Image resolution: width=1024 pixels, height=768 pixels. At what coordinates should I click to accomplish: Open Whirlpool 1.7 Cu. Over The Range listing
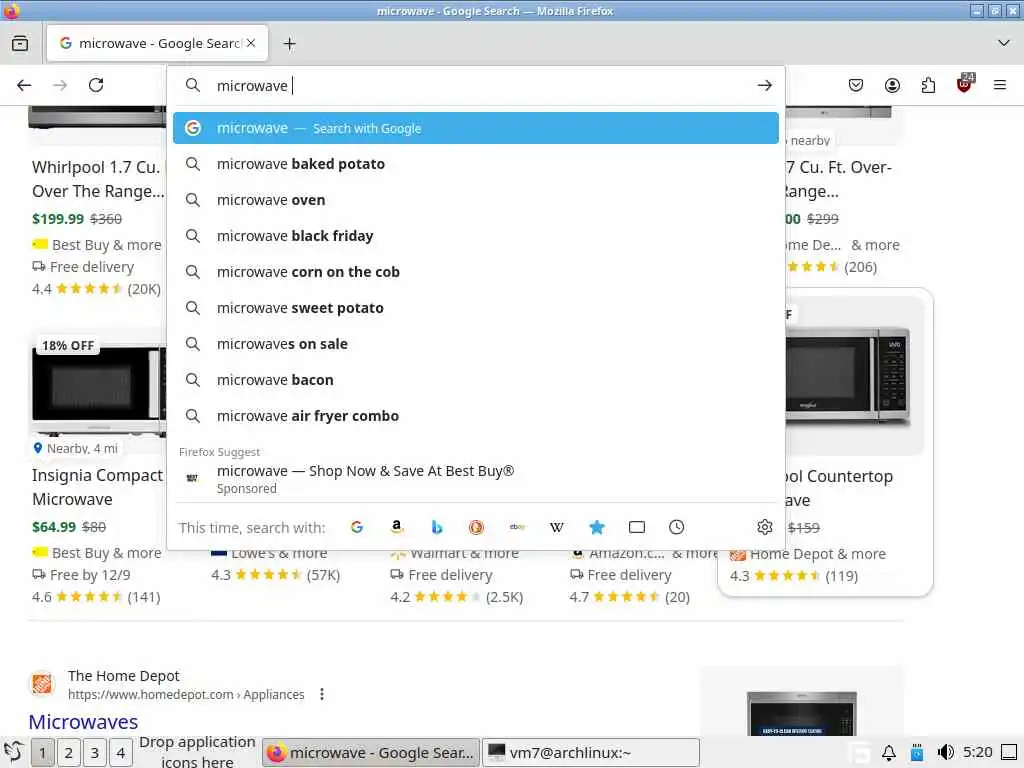point(97,179)
